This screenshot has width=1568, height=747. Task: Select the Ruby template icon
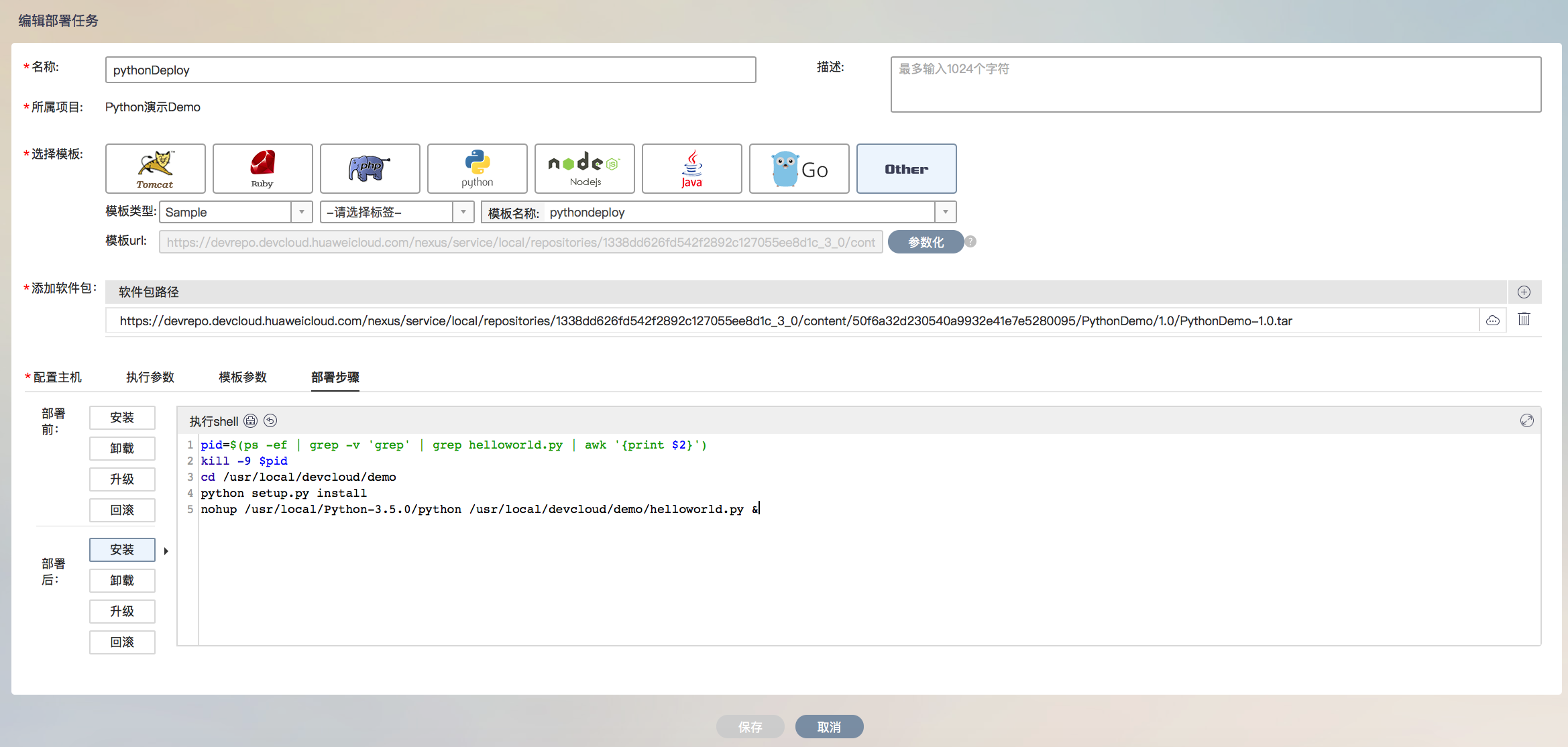point(262,168)
